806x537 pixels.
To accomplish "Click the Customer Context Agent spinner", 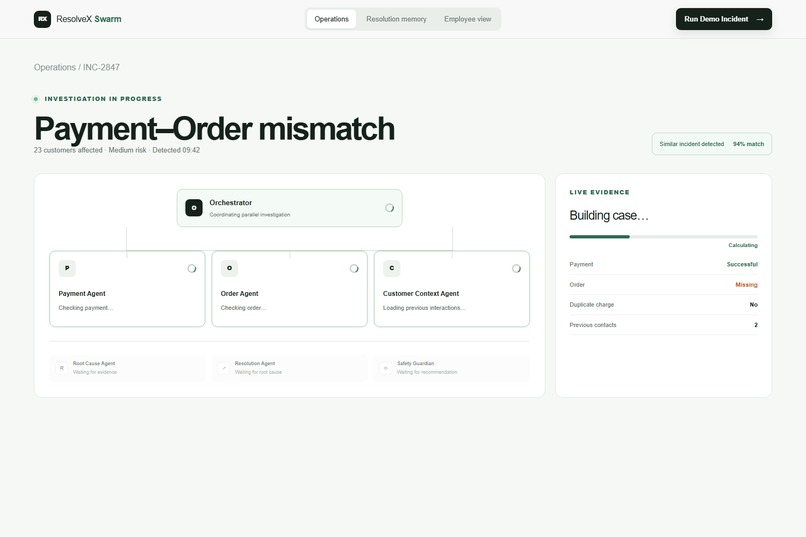I will click(516, 268).
